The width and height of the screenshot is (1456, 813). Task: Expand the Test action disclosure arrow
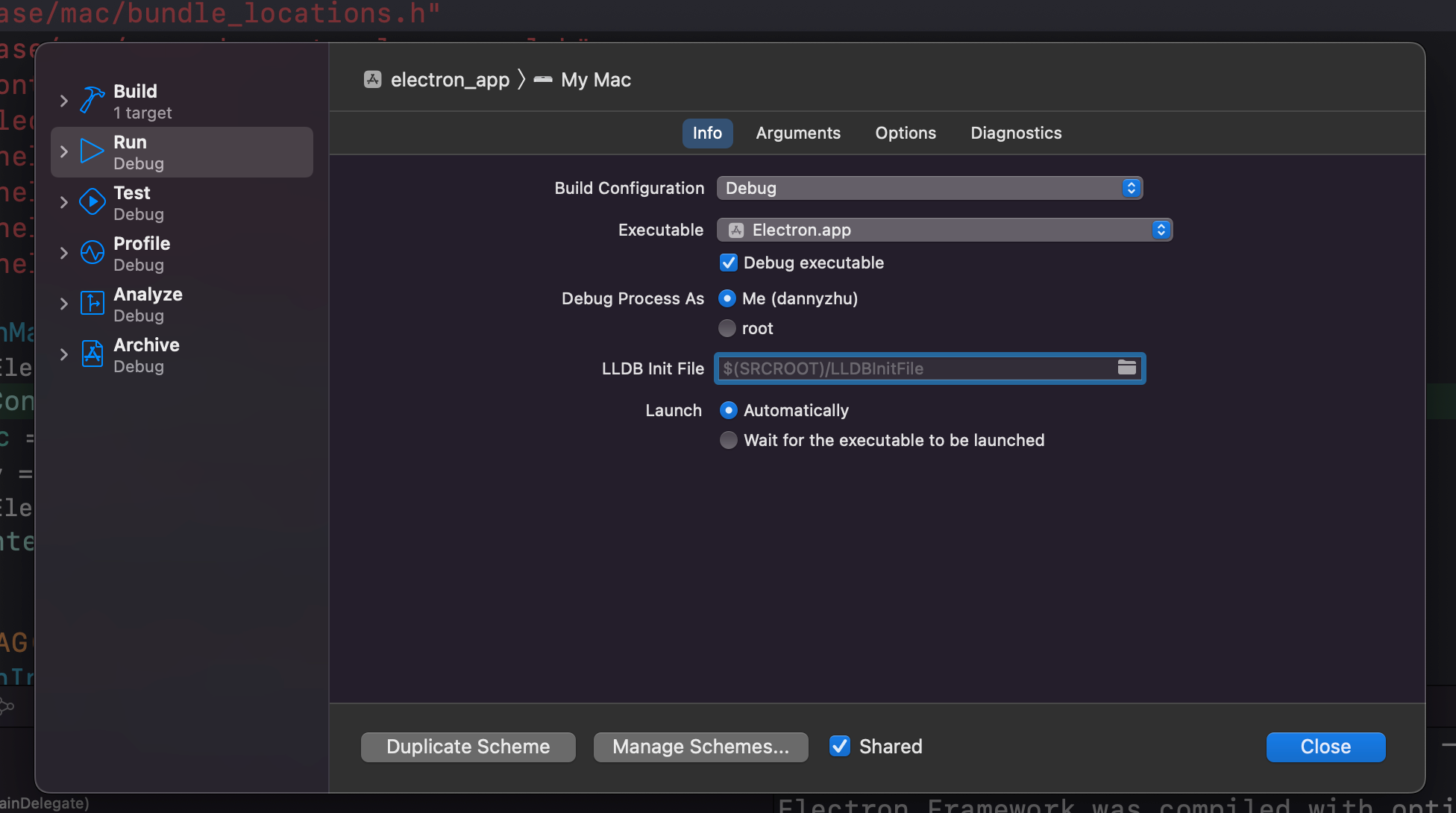click(64, 202)
